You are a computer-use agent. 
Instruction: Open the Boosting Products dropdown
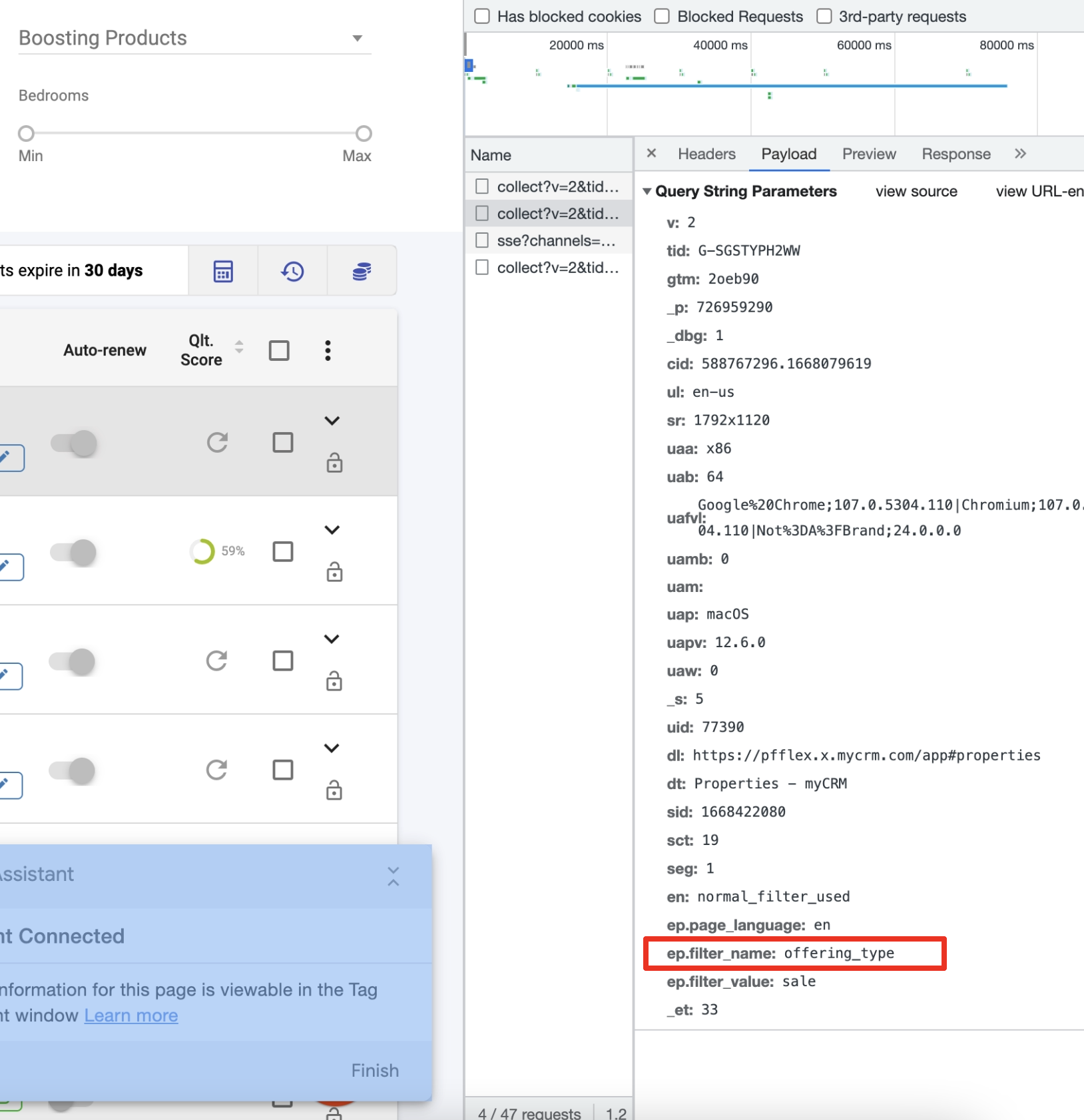194,38
